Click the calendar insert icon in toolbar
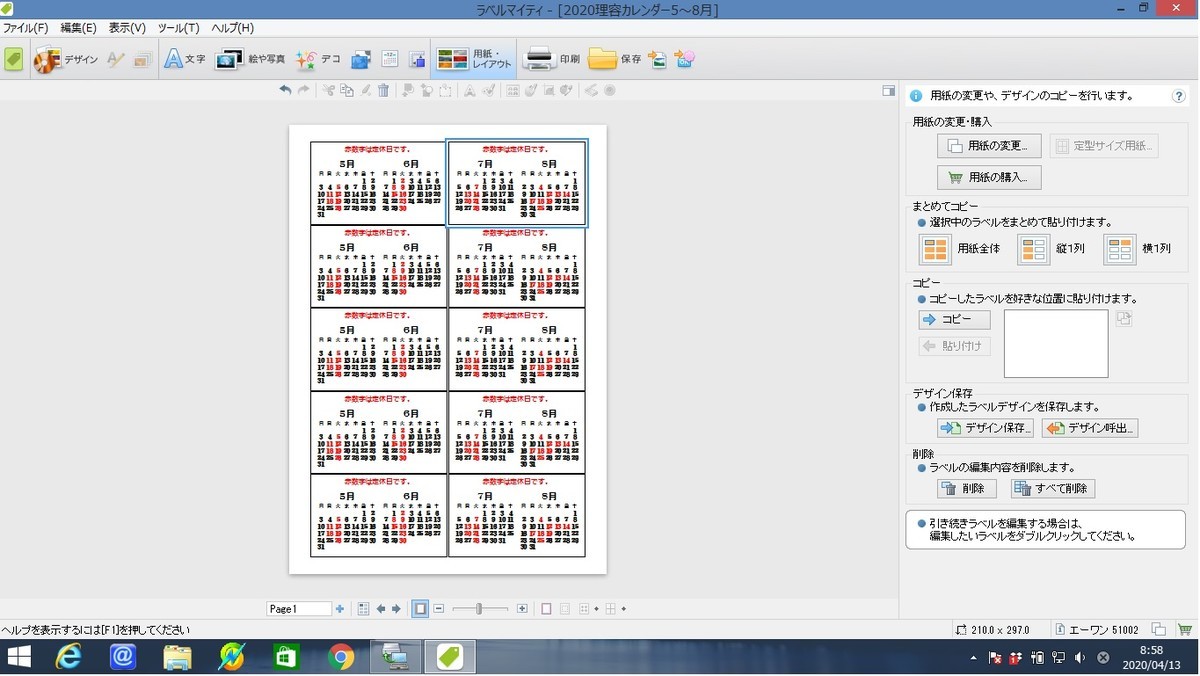 390,60
